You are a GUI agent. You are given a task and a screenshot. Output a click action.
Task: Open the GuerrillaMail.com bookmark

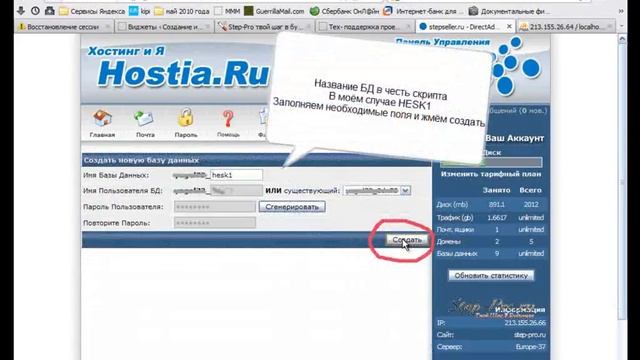[x=274, y=11]
